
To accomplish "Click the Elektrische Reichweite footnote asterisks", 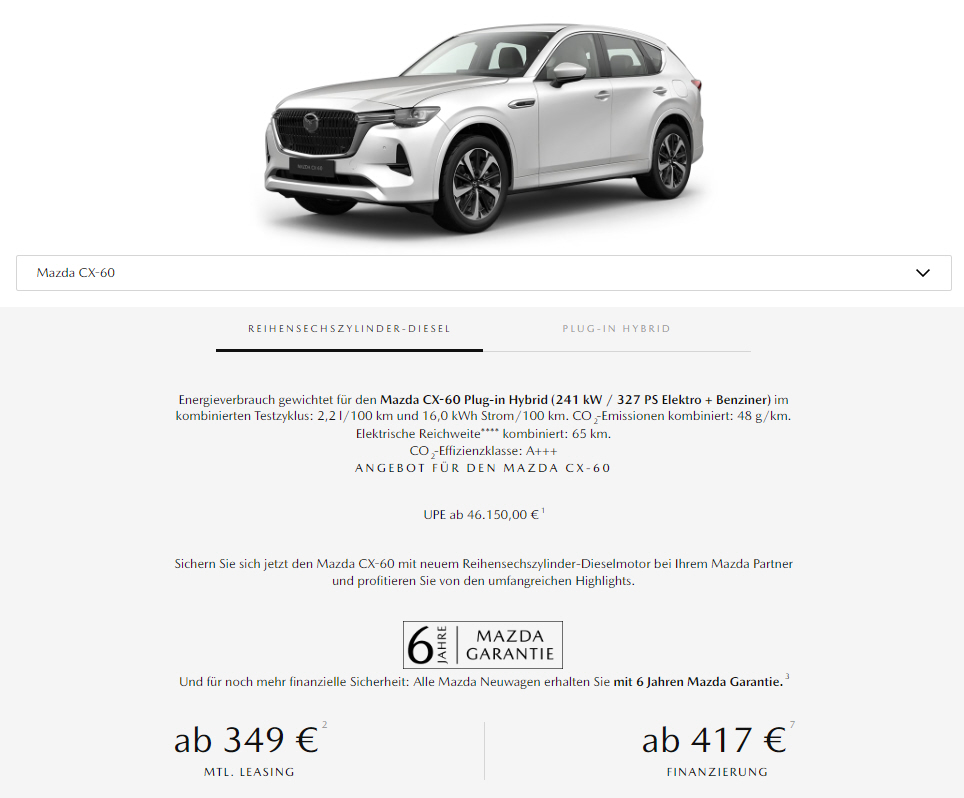I will [x=490, y=430].
